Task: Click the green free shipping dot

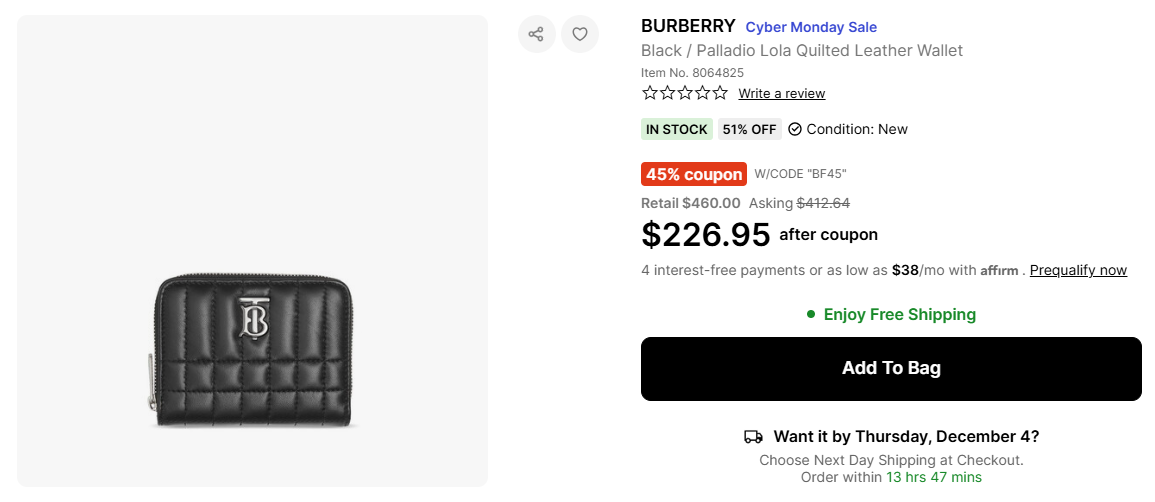Action: click(811, 314)
